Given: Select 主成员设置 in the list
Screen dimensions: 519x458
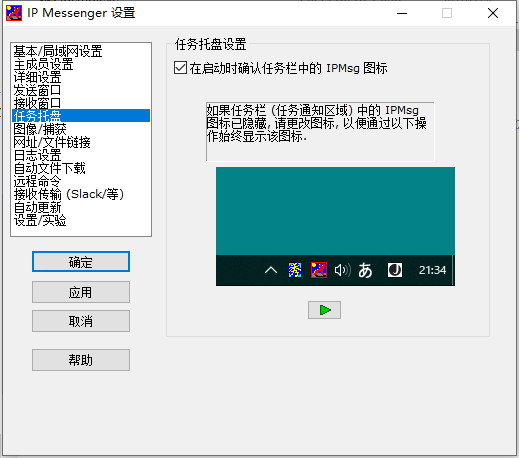Looking at the screenshot, I should pos(81,64).
